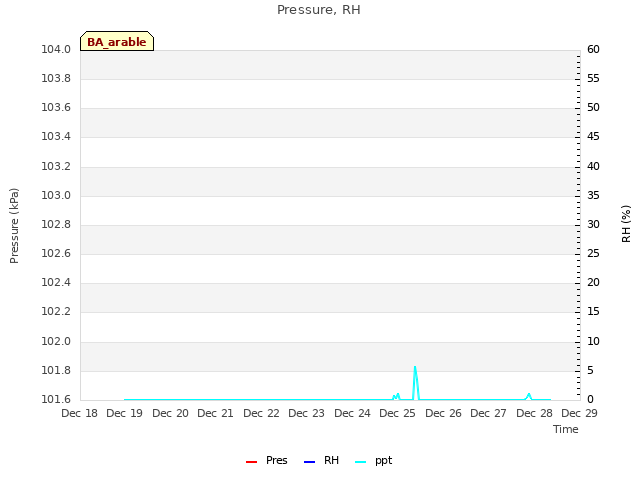This screenshot has height=480, width=640.
Task: Click the Dec 20 x-axis tick label
Action: pos(170,413)
